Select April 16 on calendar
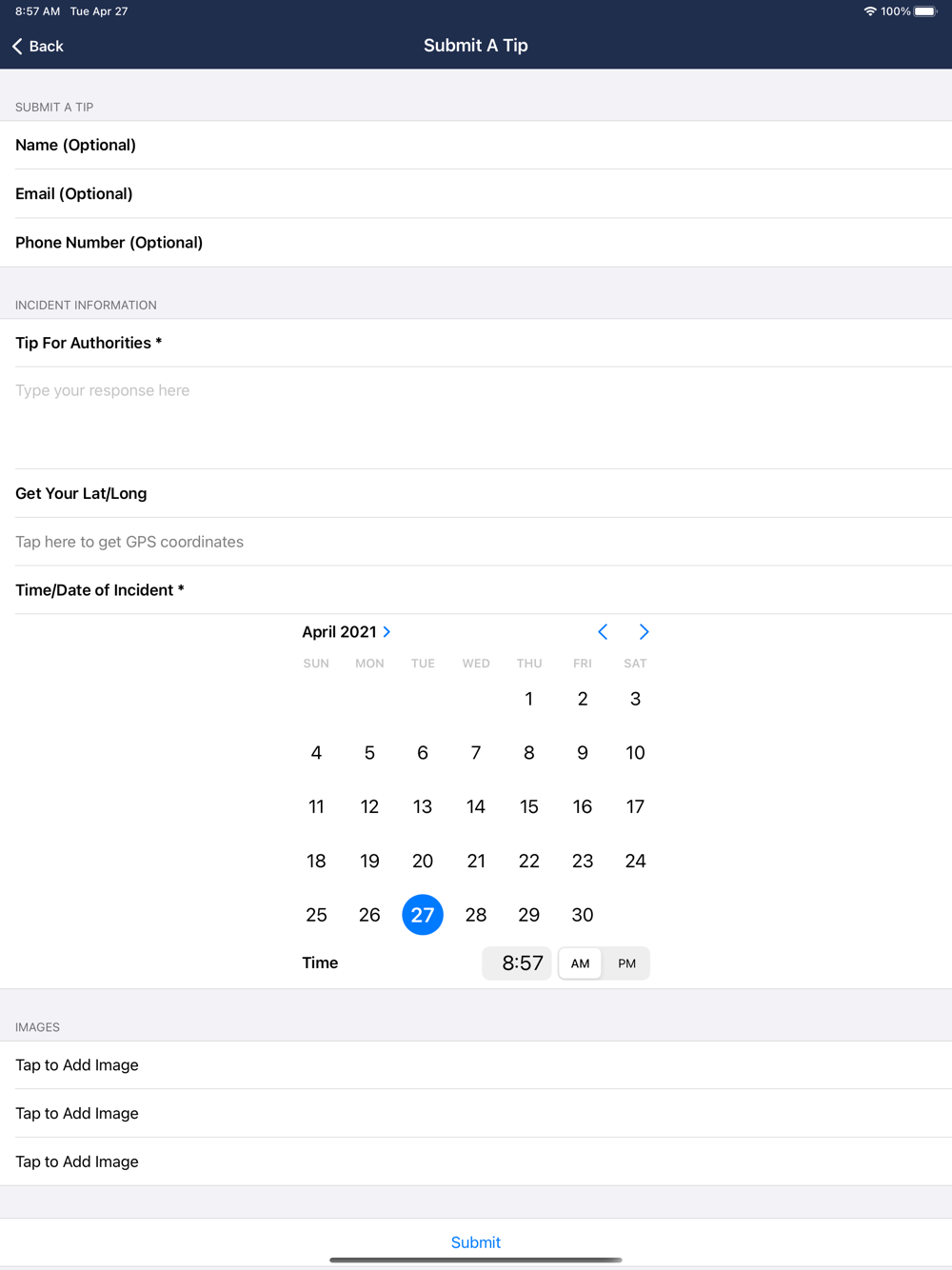Screen dimensions: 952x1270 583,807
